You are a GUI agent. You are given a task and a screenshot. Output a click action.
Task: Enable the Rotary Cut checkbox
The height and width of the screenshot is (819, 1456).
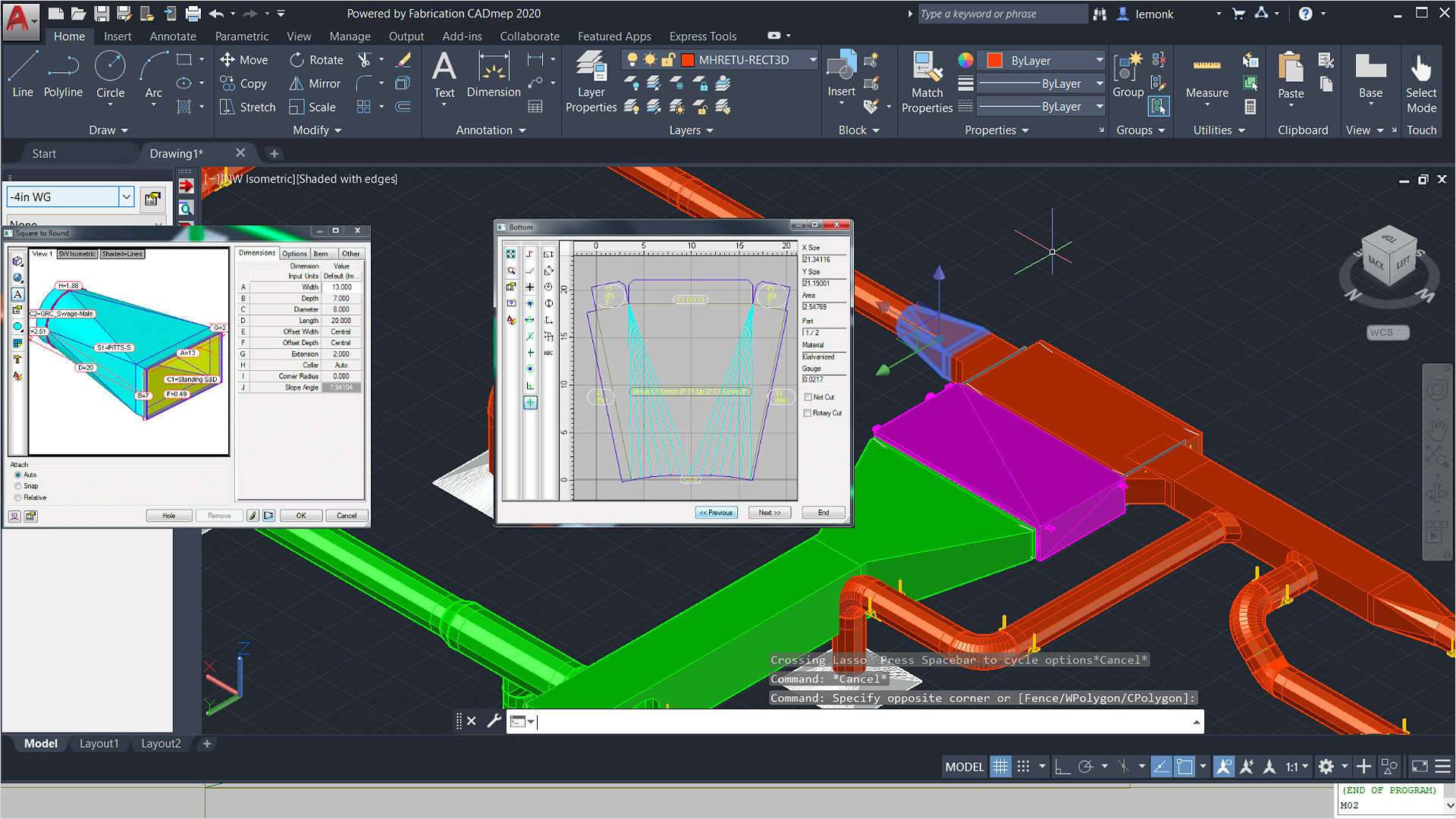pyautogui.click(x=808, y=413)
